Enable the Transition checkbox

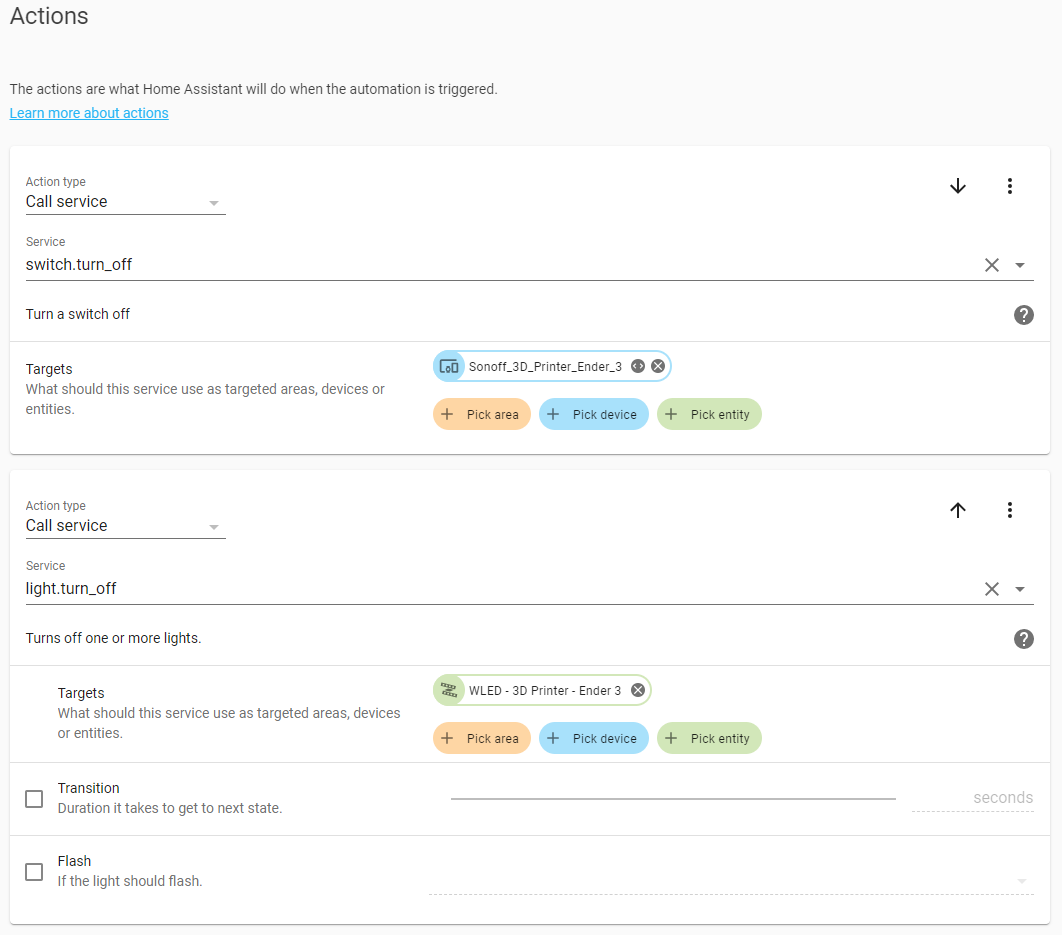pyautogui.click(x=34, y=799)
